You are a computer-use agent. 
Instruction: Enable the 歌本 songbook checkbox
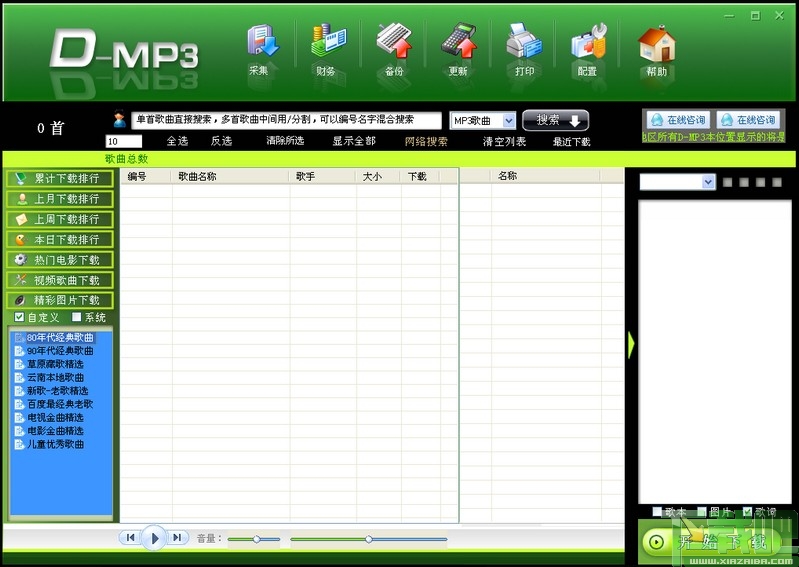point(657,511)
